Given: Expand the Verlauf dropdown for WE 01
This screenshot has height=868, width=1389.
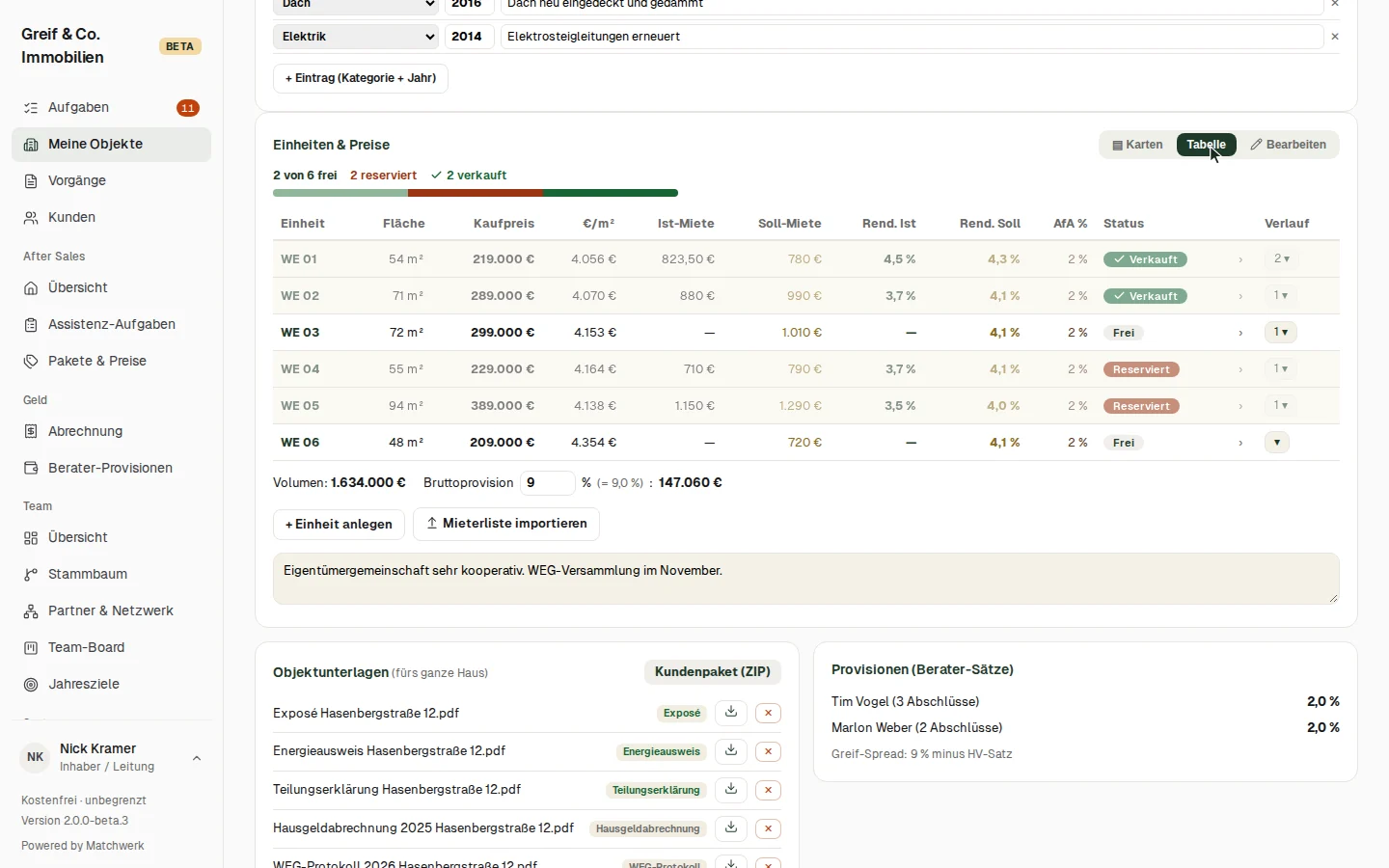Looking at the screenshot, I should (1281, 259).
